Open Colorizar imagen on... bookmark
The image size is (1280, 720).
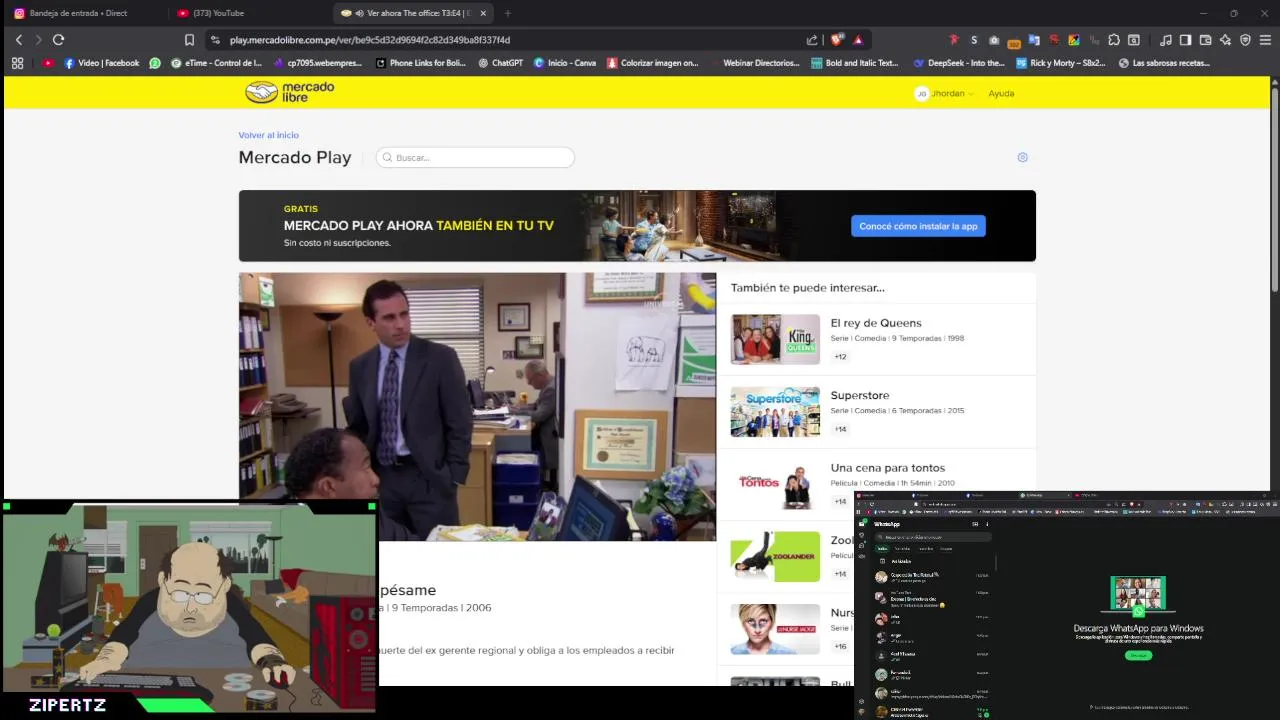[652, 63]
